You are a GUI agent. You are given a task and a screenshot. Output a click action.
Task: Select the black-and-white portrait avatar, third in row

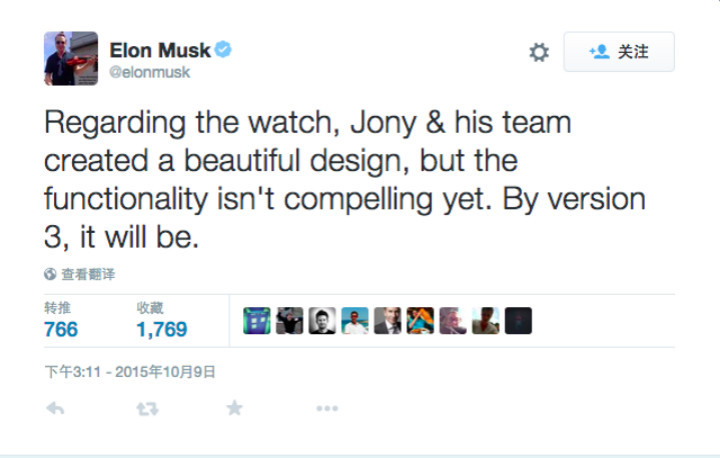pos(322,321)
